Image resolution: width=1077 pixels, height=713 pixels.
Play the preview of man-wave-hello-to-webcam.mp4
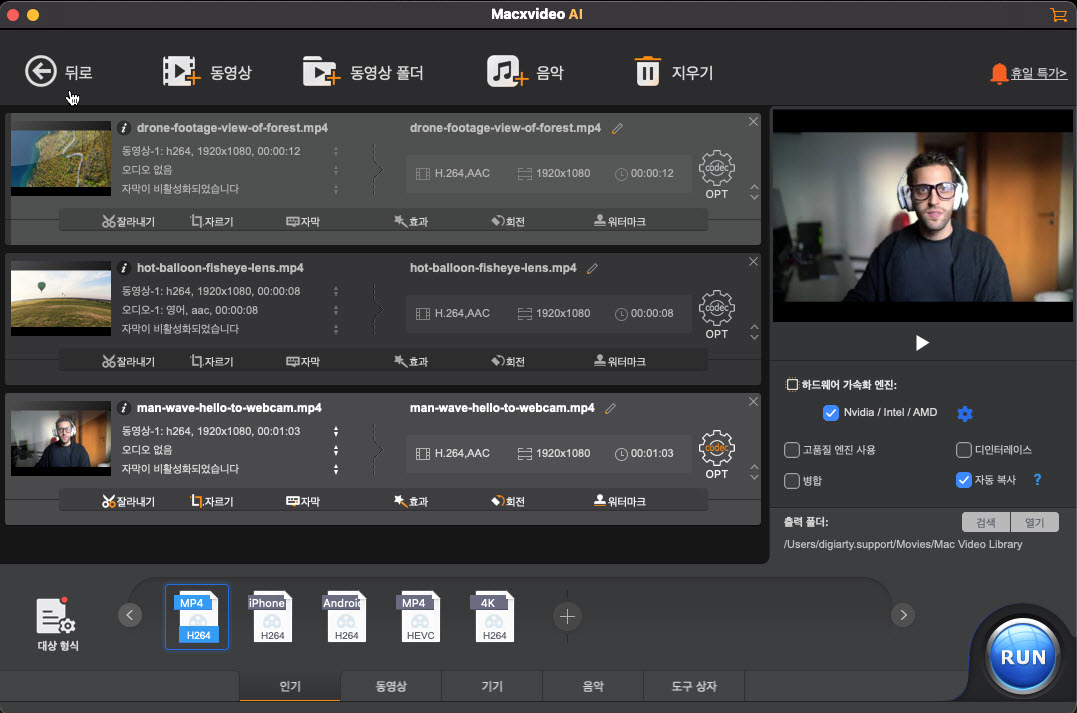click(x=920, y=343)
